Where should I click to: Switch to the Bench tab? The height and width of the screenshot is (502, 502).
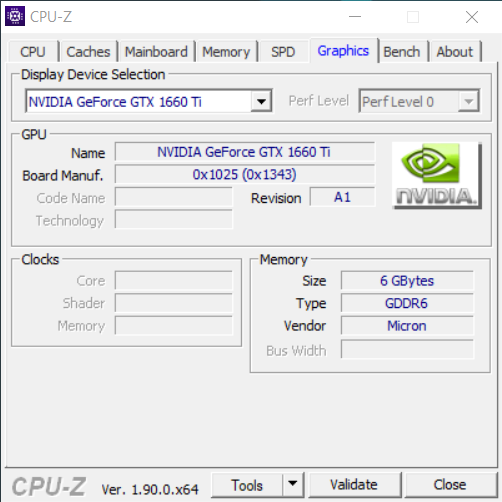pos(402,52)
